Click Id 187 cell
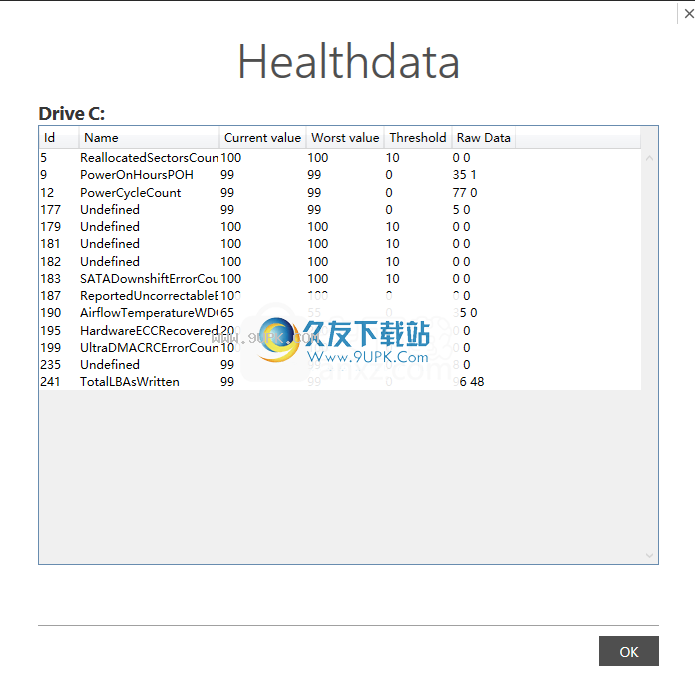 pyautogui.click(x=51, y=296)
